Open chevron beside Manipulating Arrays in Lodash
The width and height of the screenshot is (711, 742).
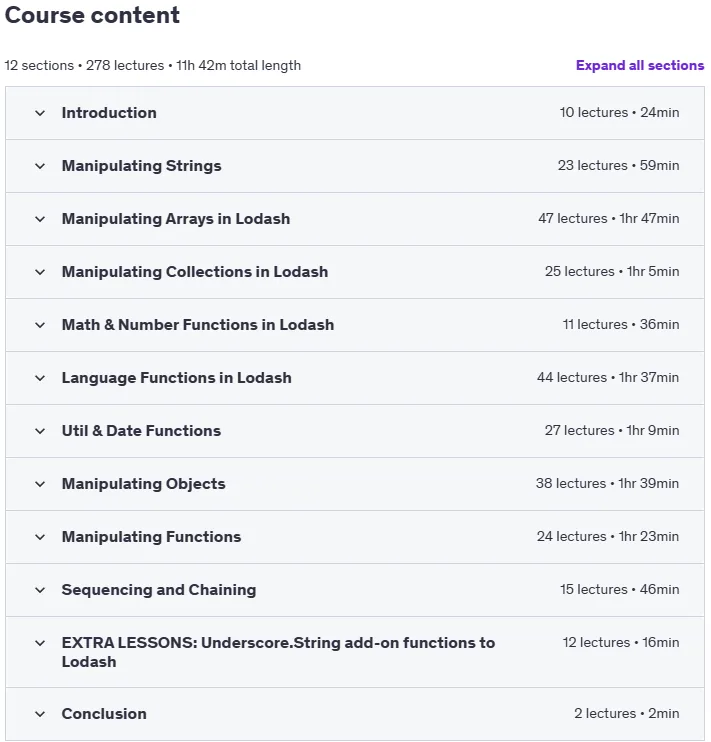[40, 219]
